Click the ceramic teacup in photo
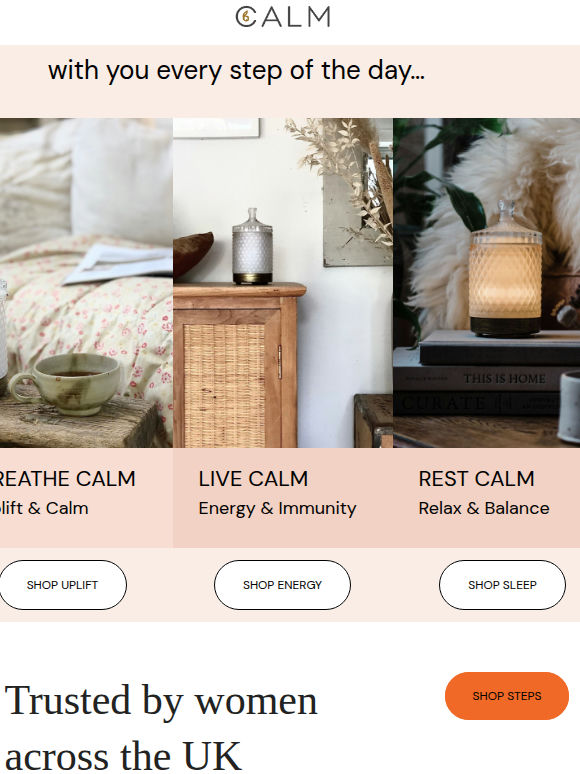The width and height of the screenshot is (580, 774). click(65, 385)
